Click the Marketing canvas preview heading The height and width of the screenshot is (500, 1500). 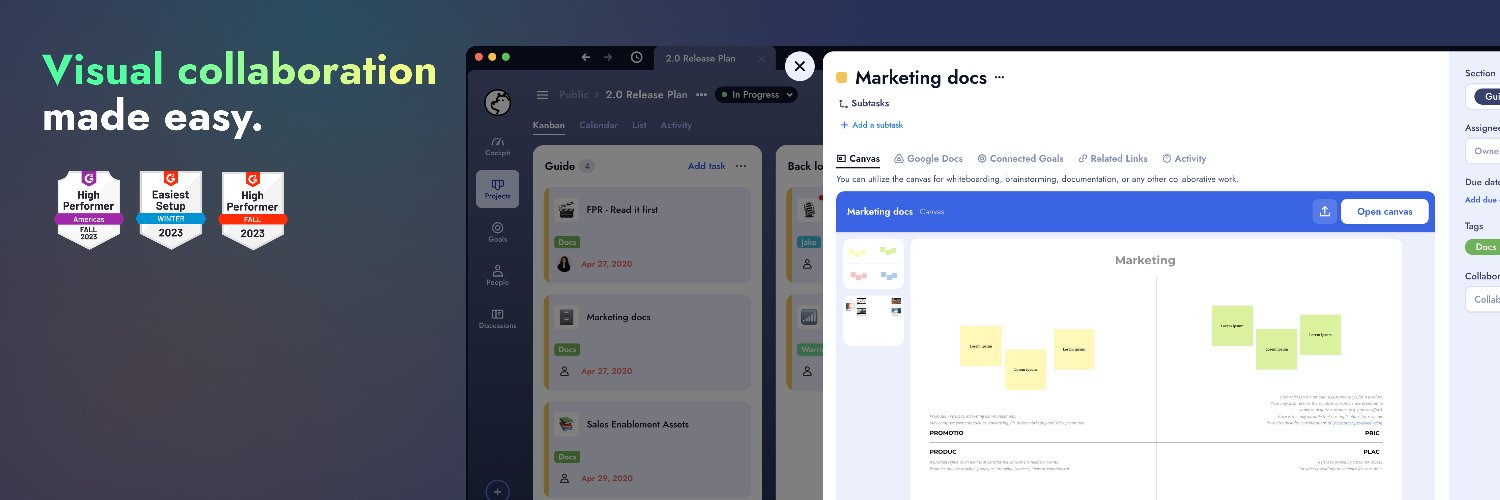coord(1145,260)
